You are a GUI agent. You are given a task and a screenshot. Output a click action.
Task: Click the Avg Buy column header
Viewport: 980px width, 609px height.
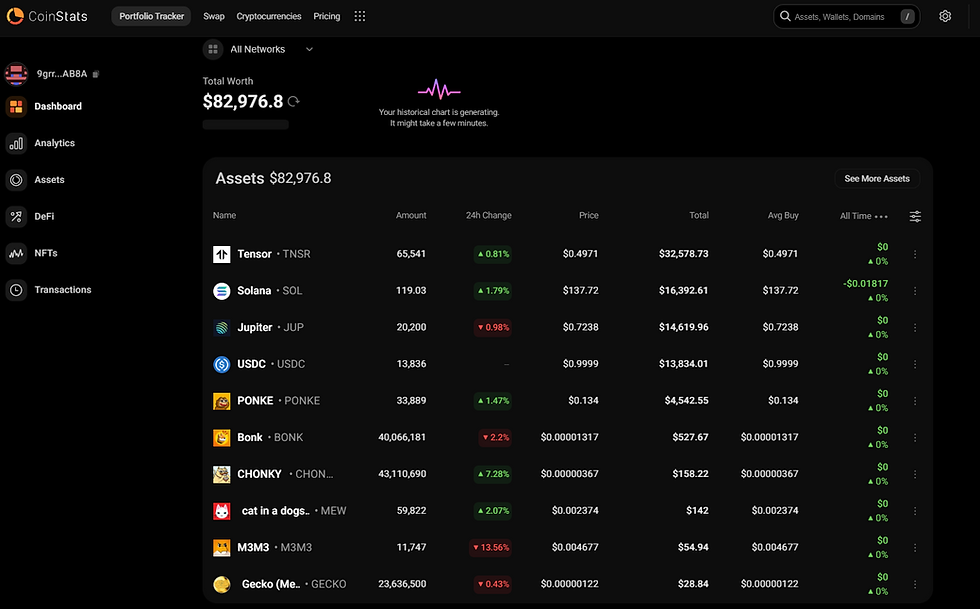click(783, 216)
